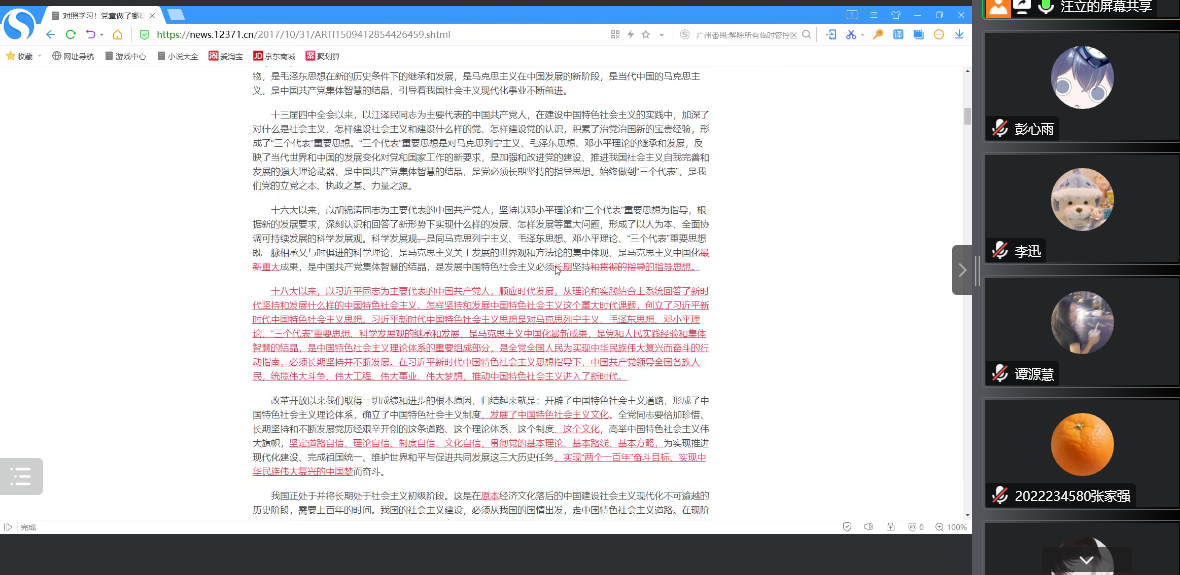Image resolution: width=1180 pixels, height=575 pixels.
Task: Unmute 彭心雨's microphone icon
Action: 999,129
